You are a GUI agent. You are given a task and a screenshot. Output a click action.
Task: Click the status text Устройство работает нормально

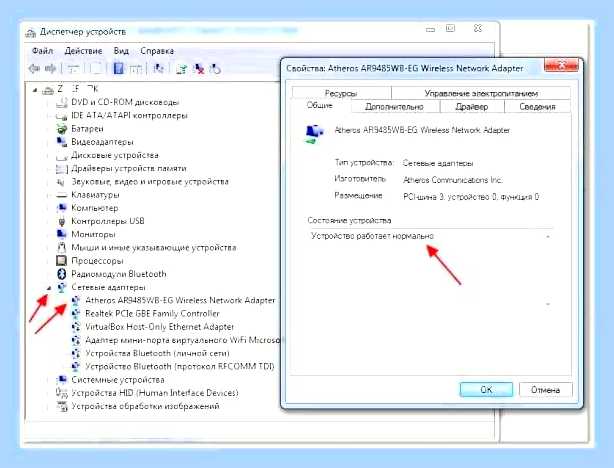coord(372,236)
